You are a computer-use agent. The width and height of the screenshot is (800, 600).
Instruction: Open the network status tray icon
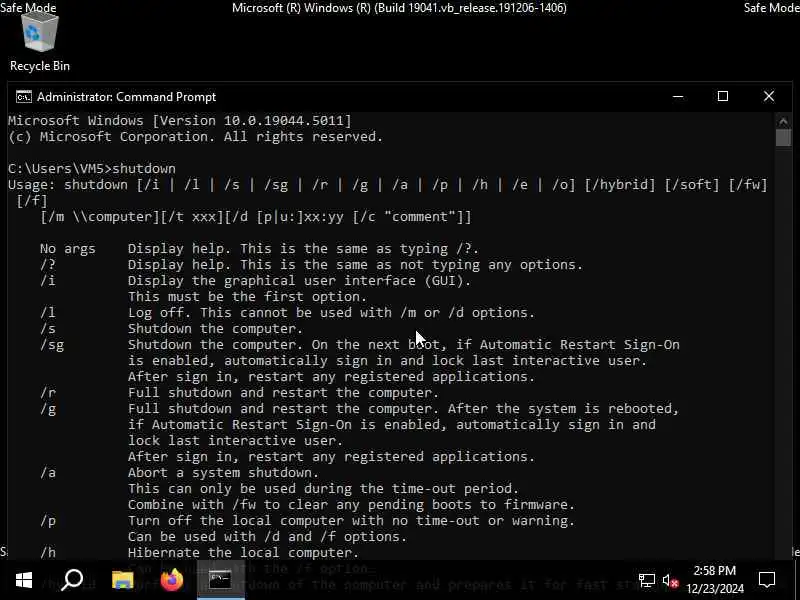[x=646, y=581]
